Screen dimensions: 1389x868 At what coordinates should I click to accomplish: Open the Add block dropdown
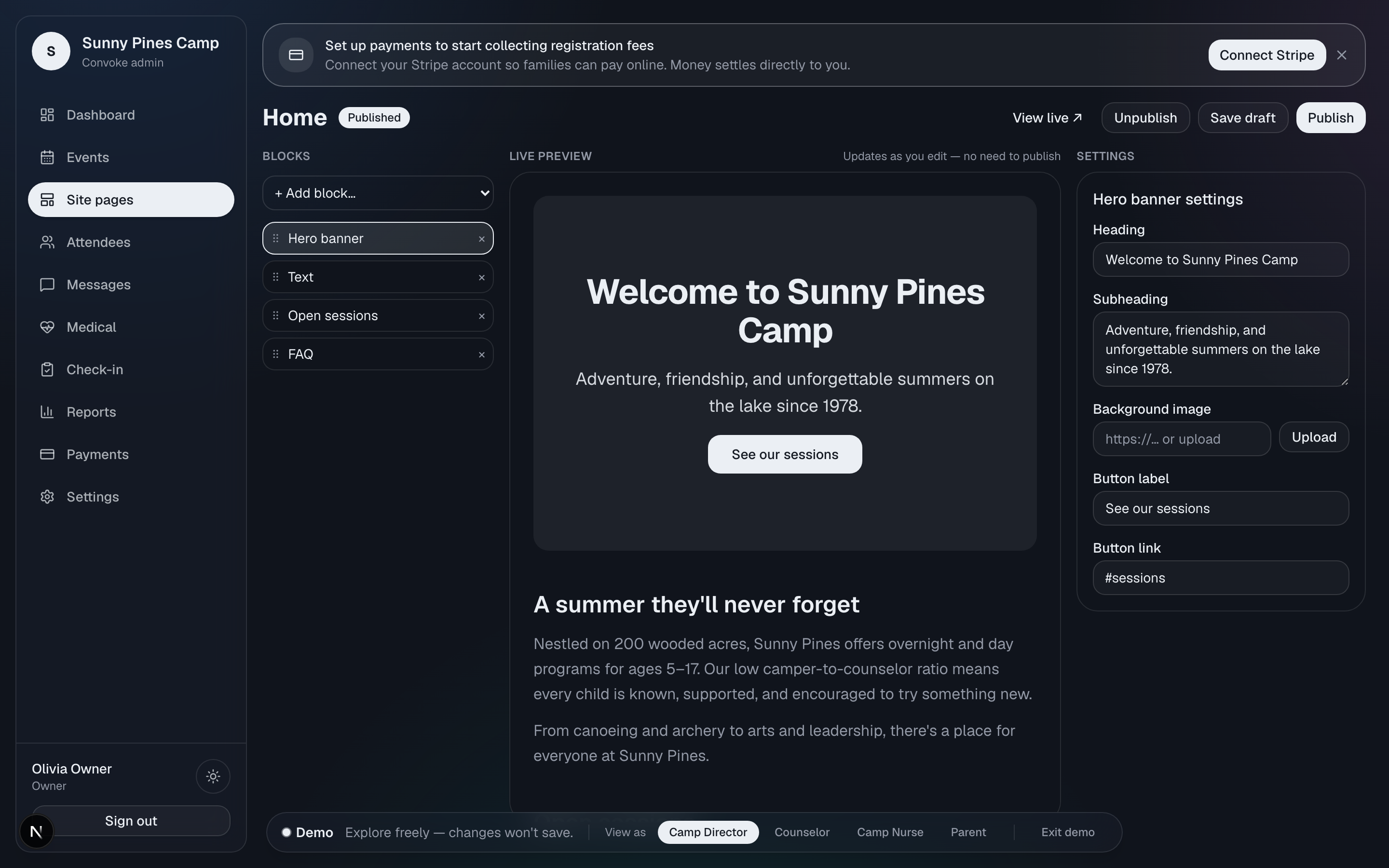[378, 193]
